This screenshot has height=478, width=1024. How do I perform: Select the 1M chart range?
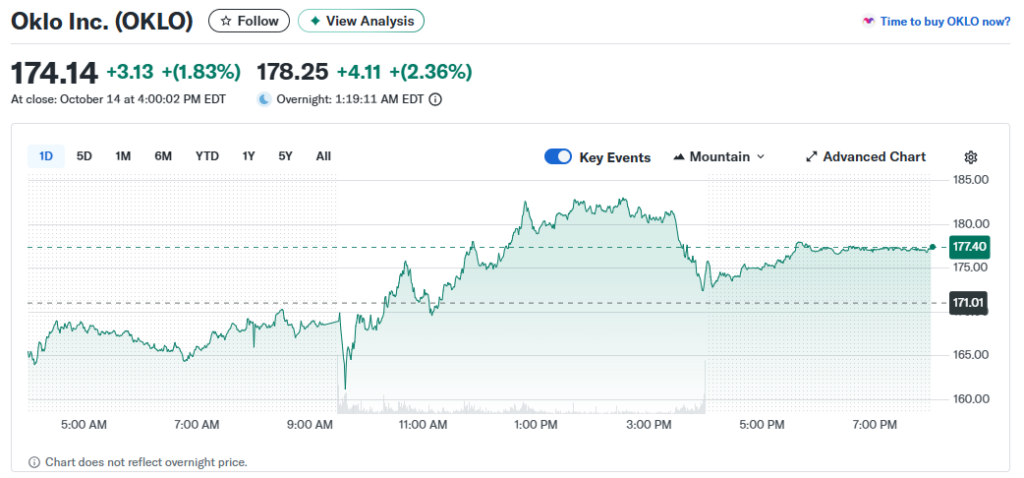point(123,156)
